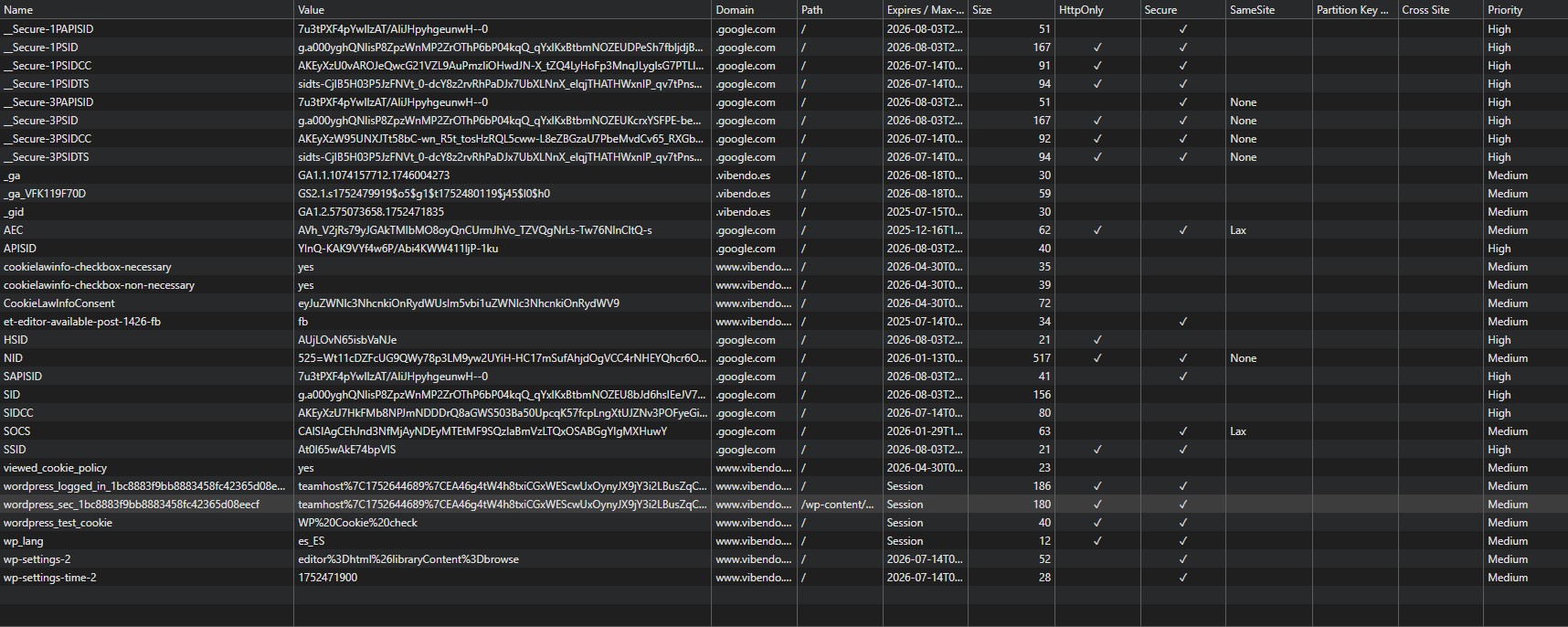The image size is (1568, 627).
Task: Select the viewed_cookie_policy cookie name
Action: coord(56,468)
